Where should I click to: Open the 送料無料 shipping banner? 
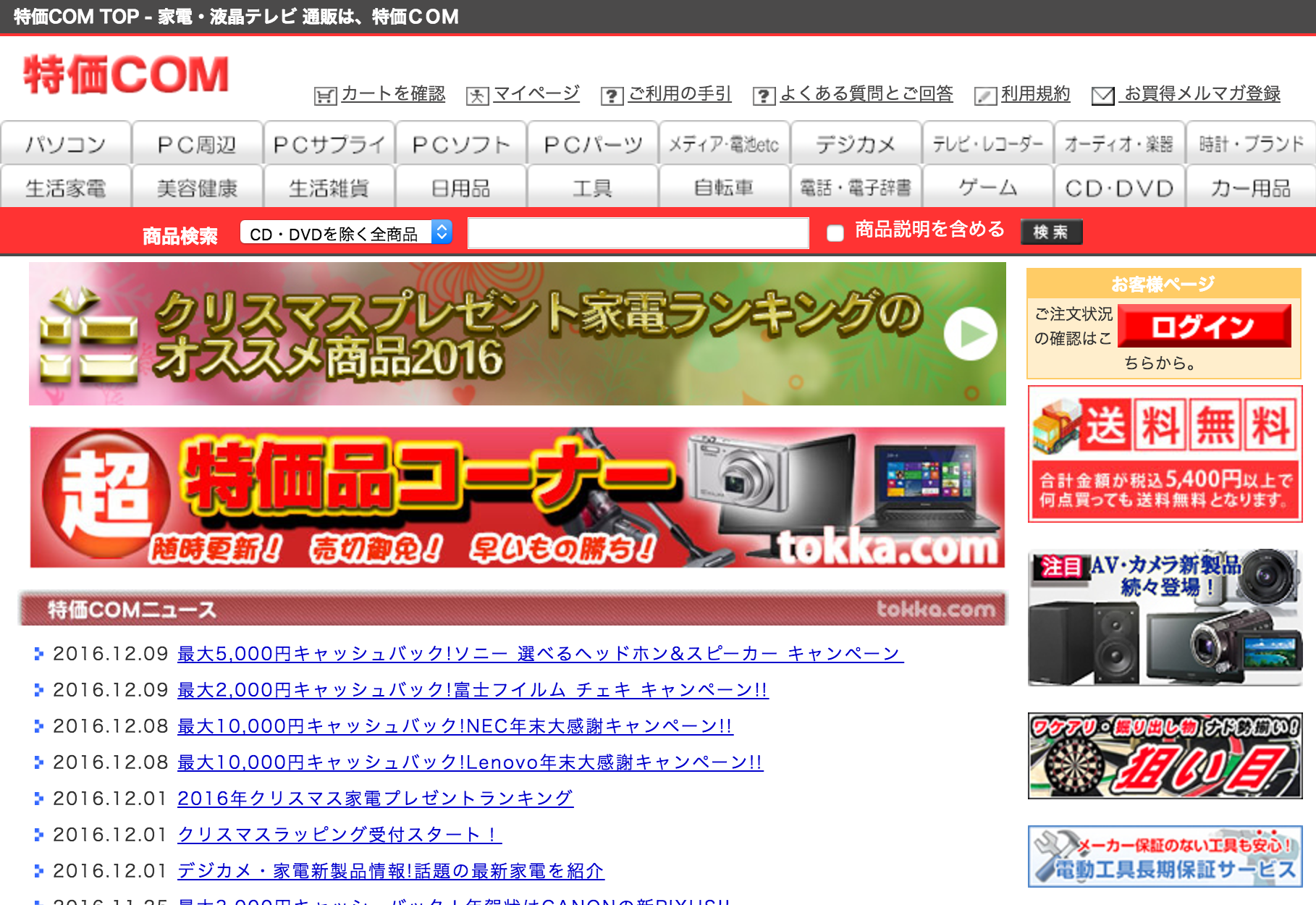[1165, 454]
